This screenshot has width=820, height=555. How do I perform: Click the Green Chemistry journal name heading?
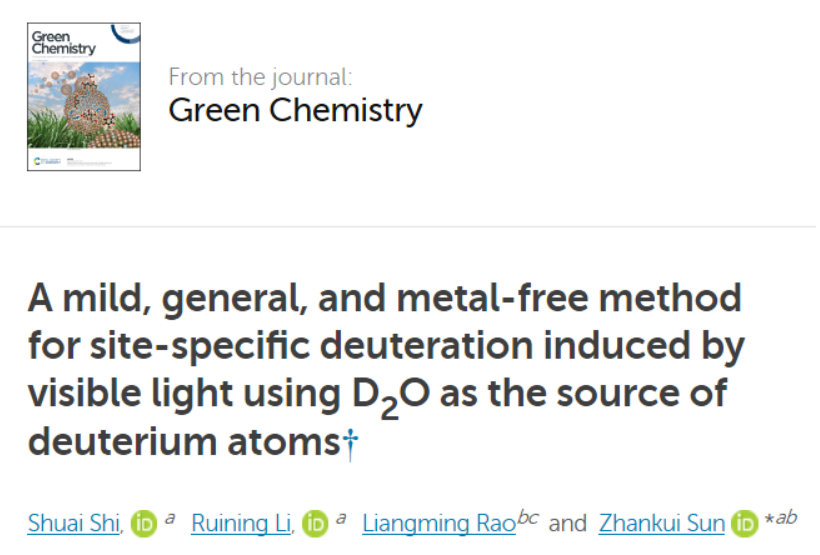[x=295, y=110]
